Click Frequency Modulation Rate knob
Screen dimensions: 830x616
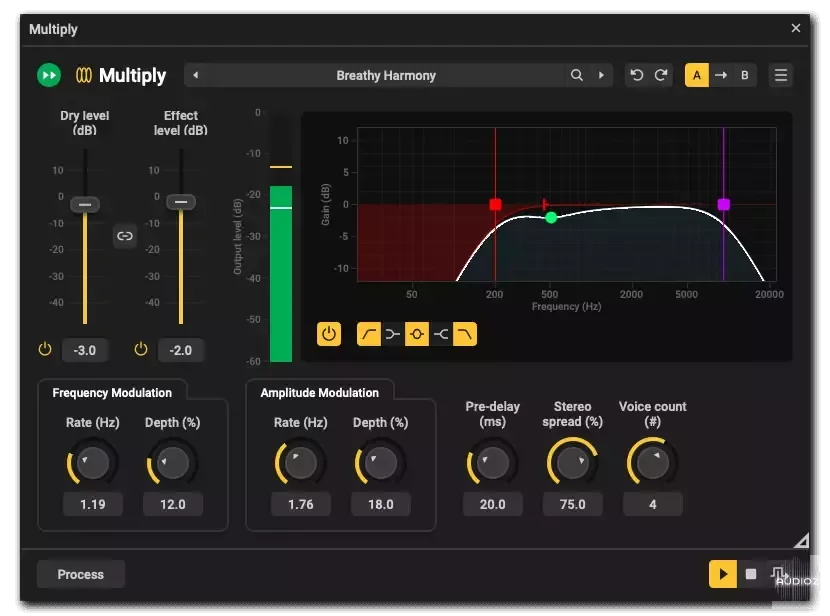tap(93, 463)
